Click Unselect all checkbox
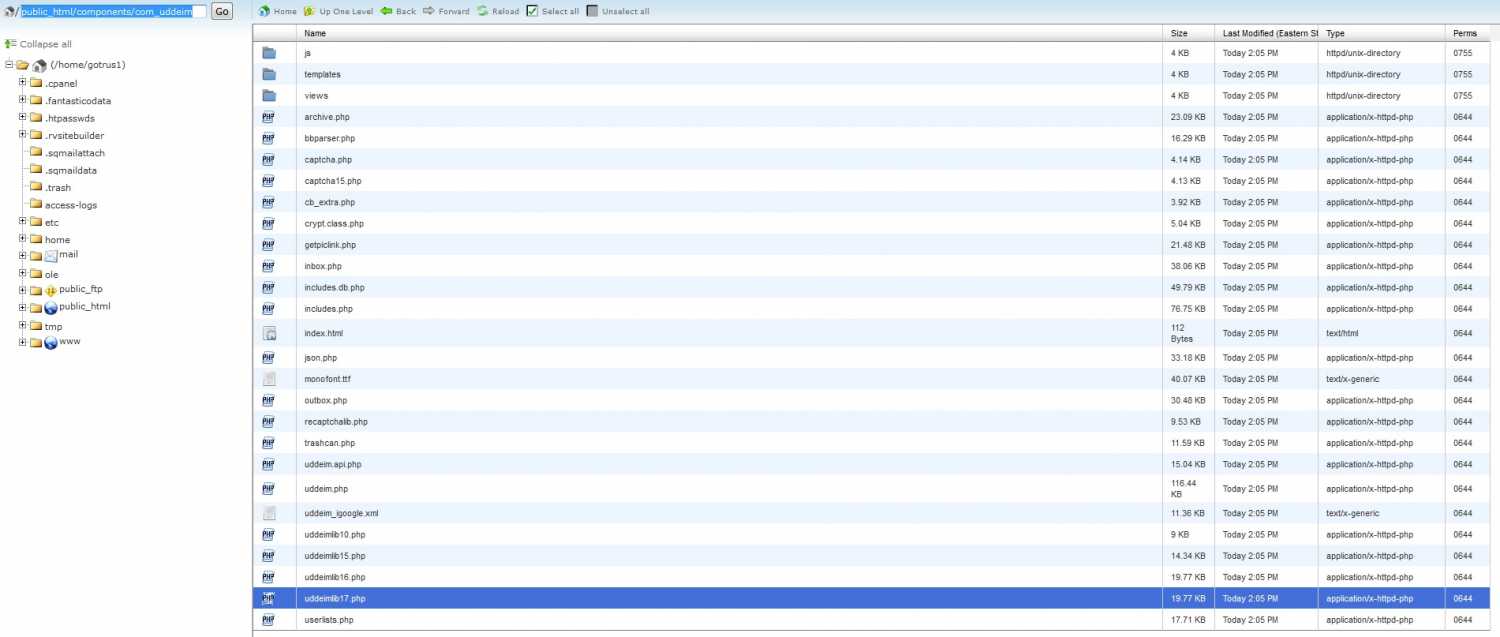 click(592, 11)
